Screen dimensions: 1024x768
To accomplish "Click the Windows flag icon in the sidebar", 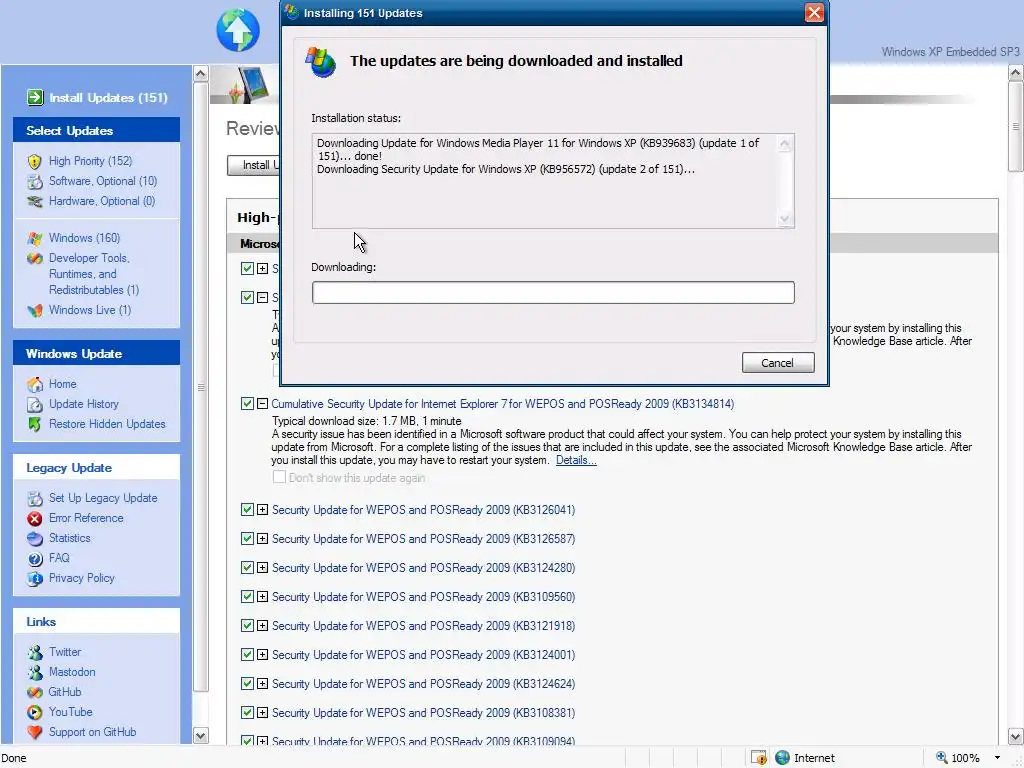I will pos(35,238).
